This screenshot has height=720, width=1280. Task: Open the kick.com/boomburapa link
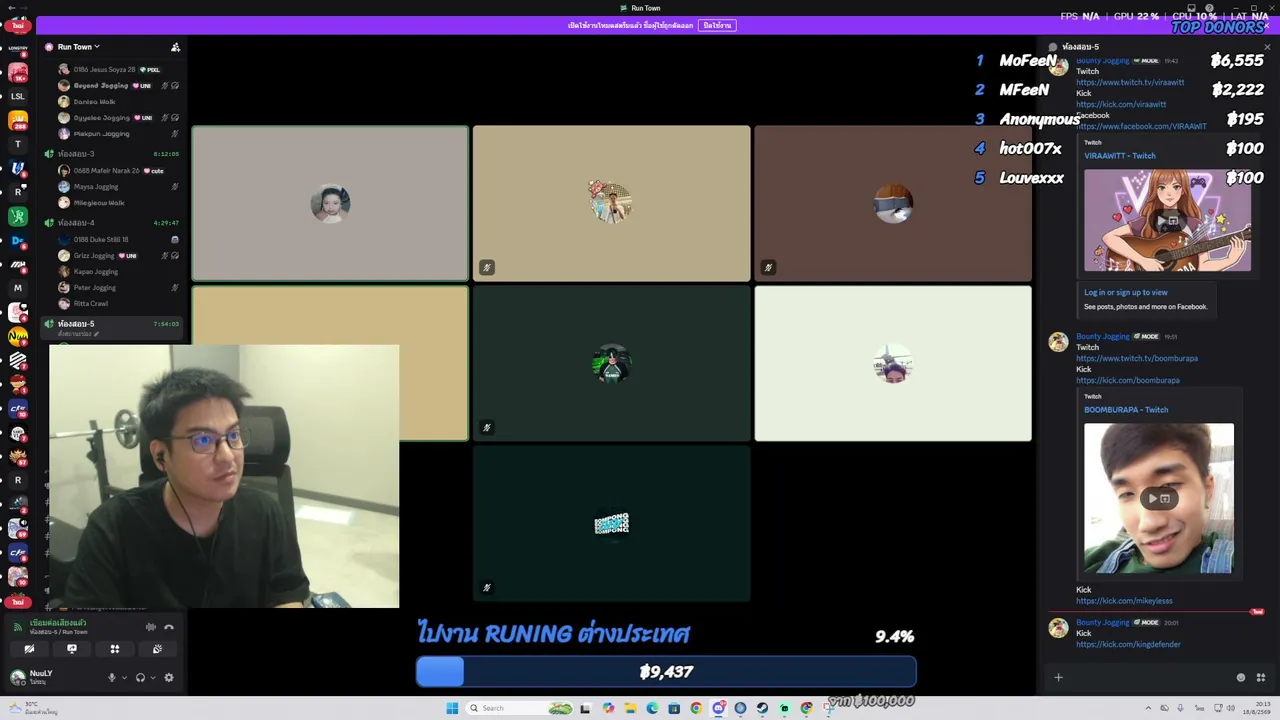(1128, 381)
